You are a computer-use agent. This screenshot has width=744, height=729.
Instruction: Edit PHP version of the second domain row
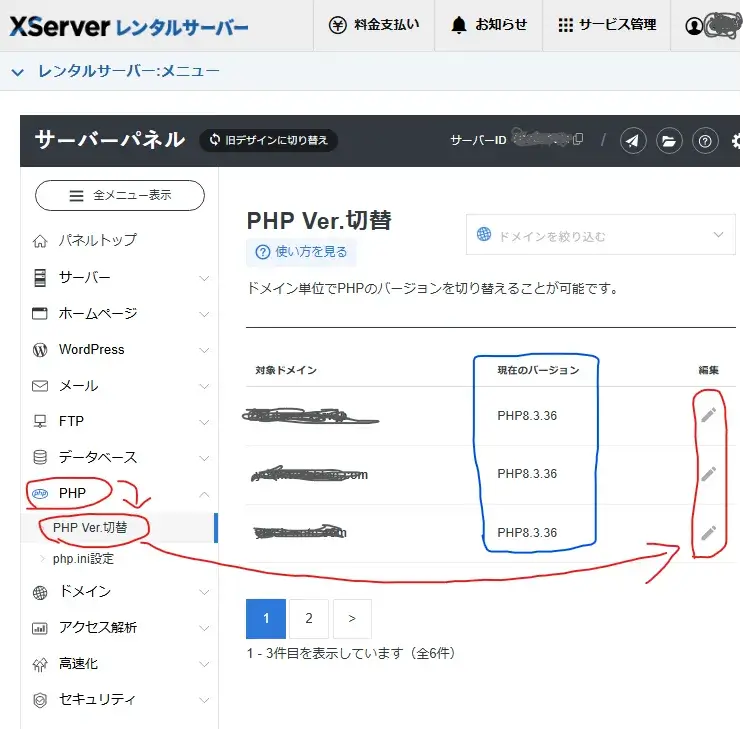[x=708, y=474]
